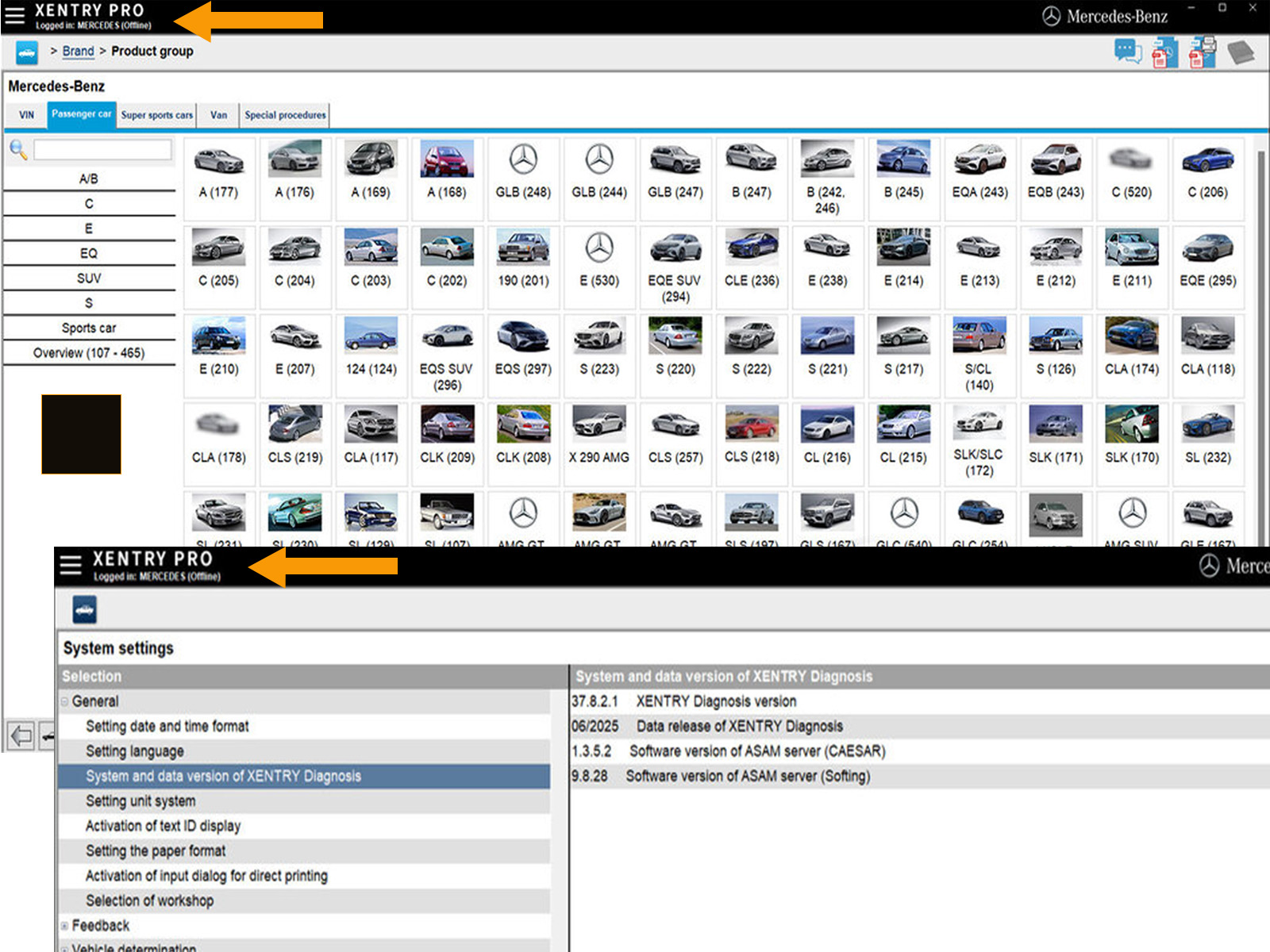Image resolution: width=1270 pixels, height=952 pixels.
Task: Select the SUV category filter button
Action: (x=89, y=278)
